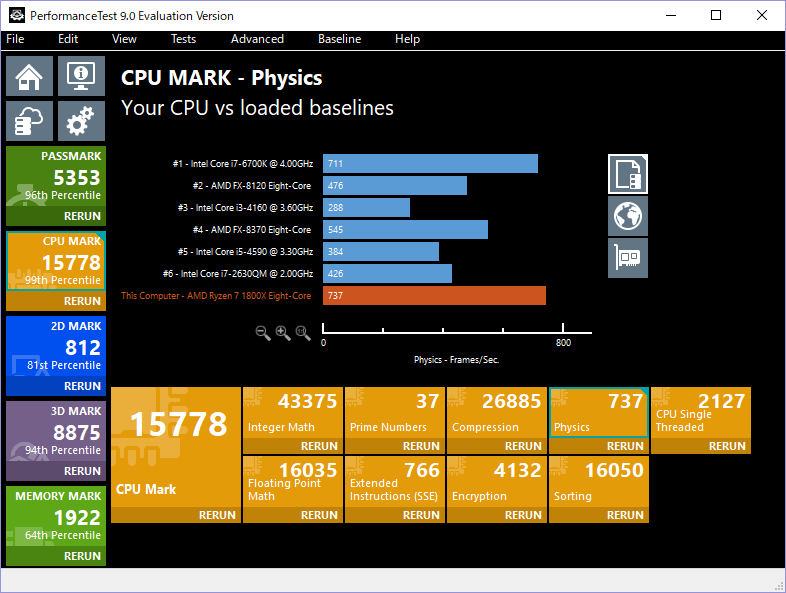Rerun the PassMark overall test
Viewport: 786px width, 593px height.
coord(82,216)
